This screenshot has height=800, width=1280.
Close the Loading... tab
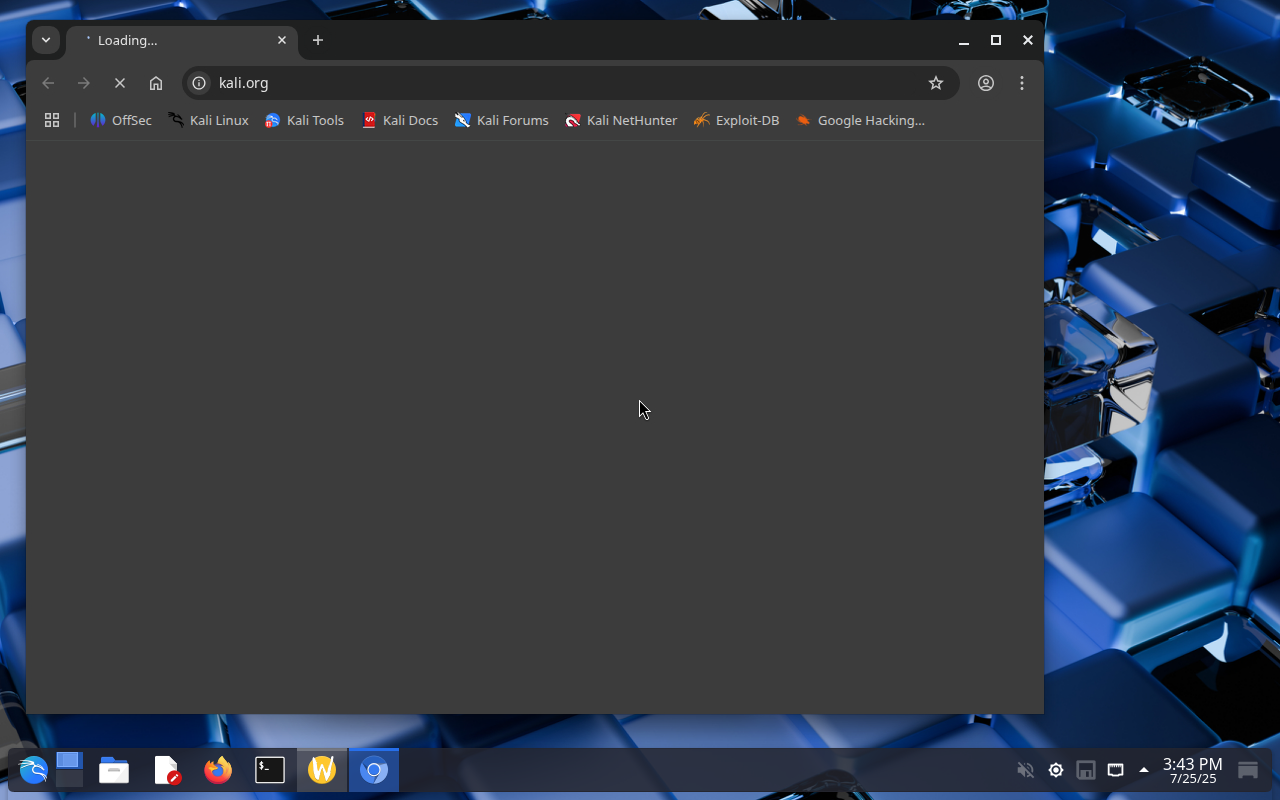pos(282,40)
